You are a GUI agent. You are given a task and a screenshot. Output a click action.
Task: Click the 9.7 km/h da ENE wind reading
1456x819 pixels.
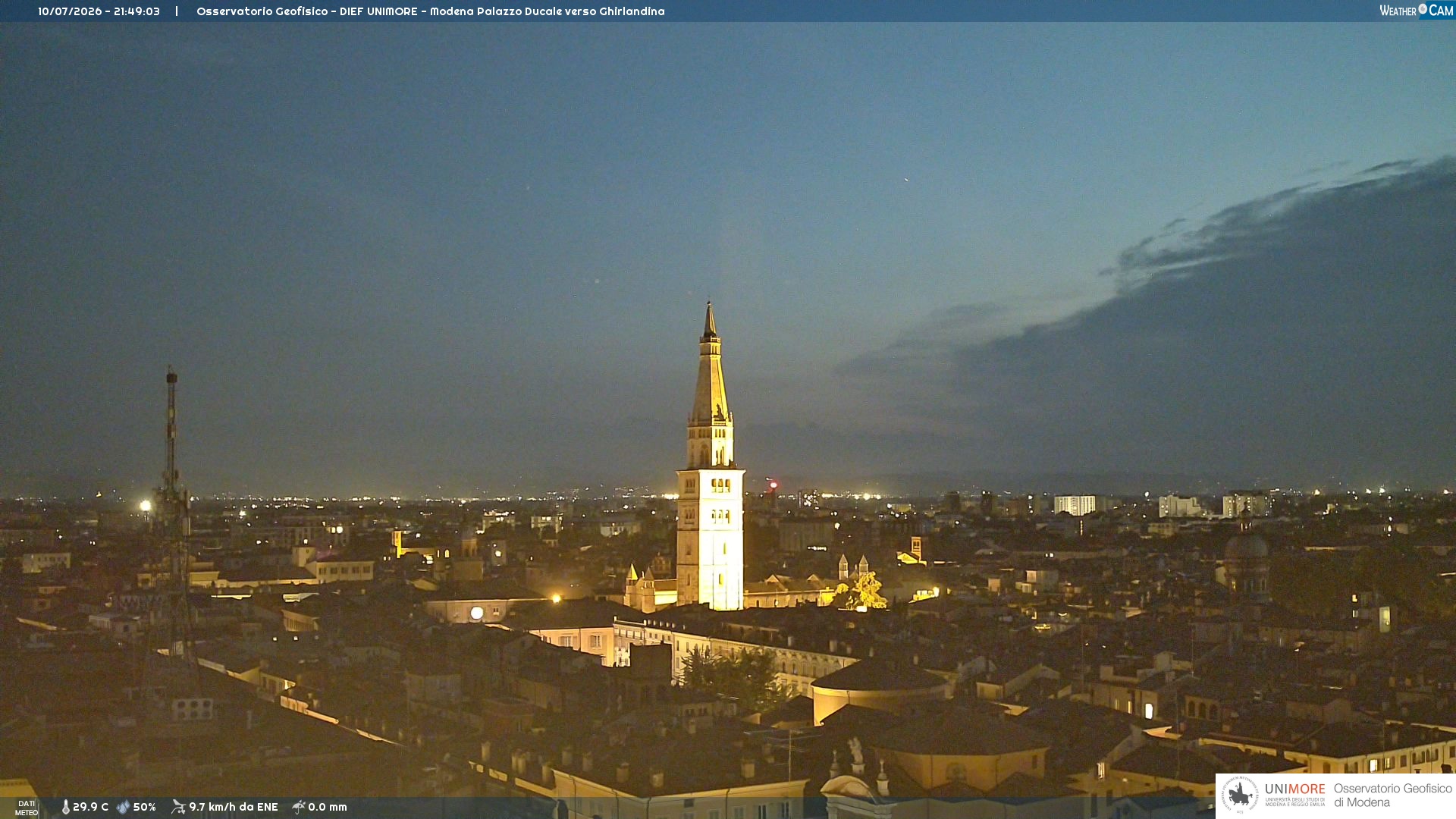pyautogui.click(x=234, y=807)
